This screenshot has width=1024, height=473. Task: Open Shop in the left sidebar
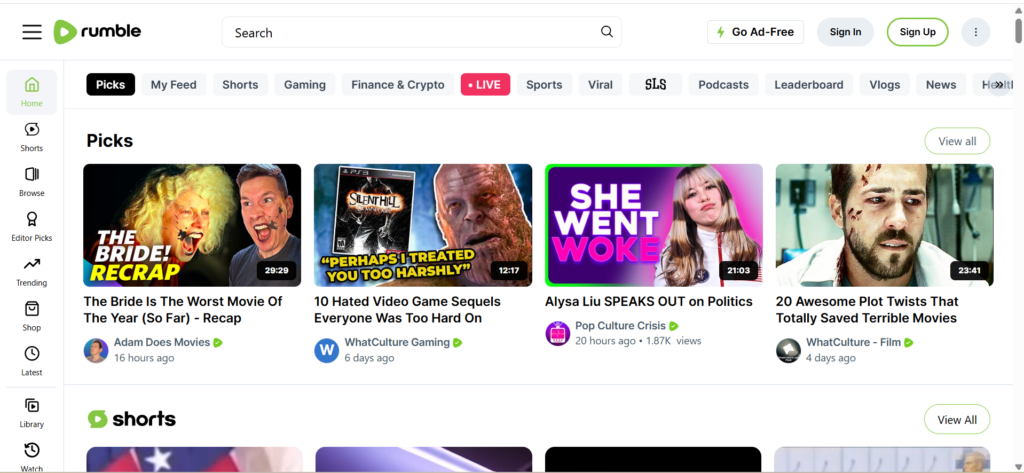pyautogui.click(x=32, y=316)
